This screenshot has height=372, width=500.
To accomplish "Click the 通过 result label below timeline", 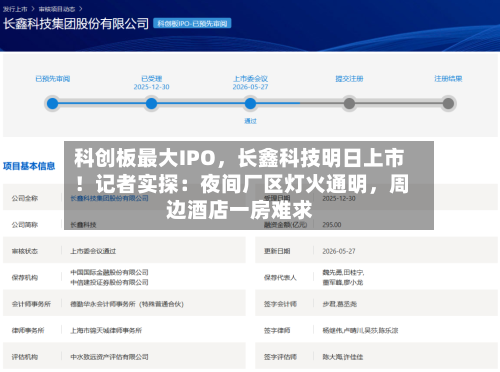I will click(x=250, y=121).
